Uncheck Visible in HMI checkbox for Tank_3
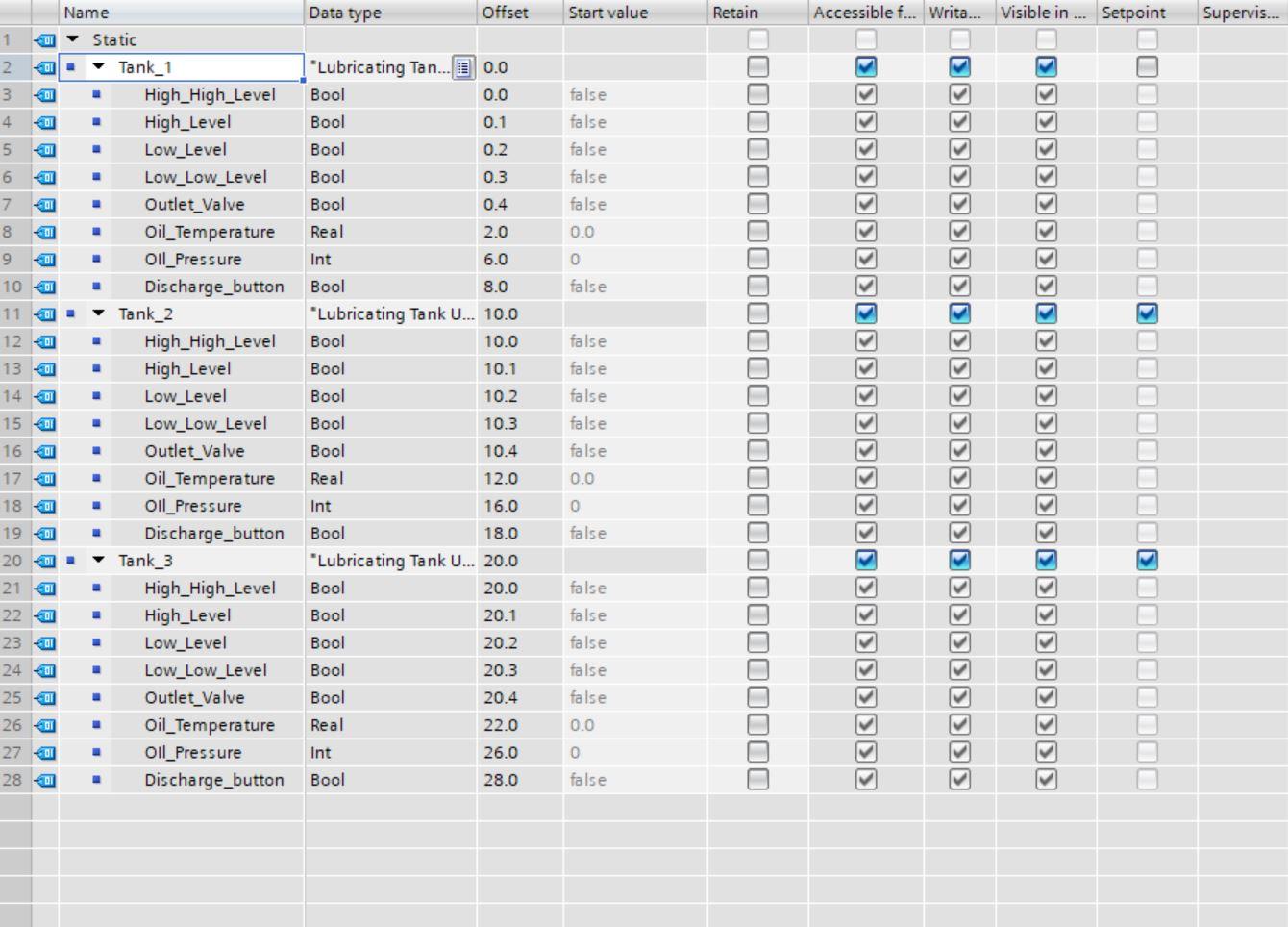This screenshot has height=927, width=1288. click(1046, 561)
